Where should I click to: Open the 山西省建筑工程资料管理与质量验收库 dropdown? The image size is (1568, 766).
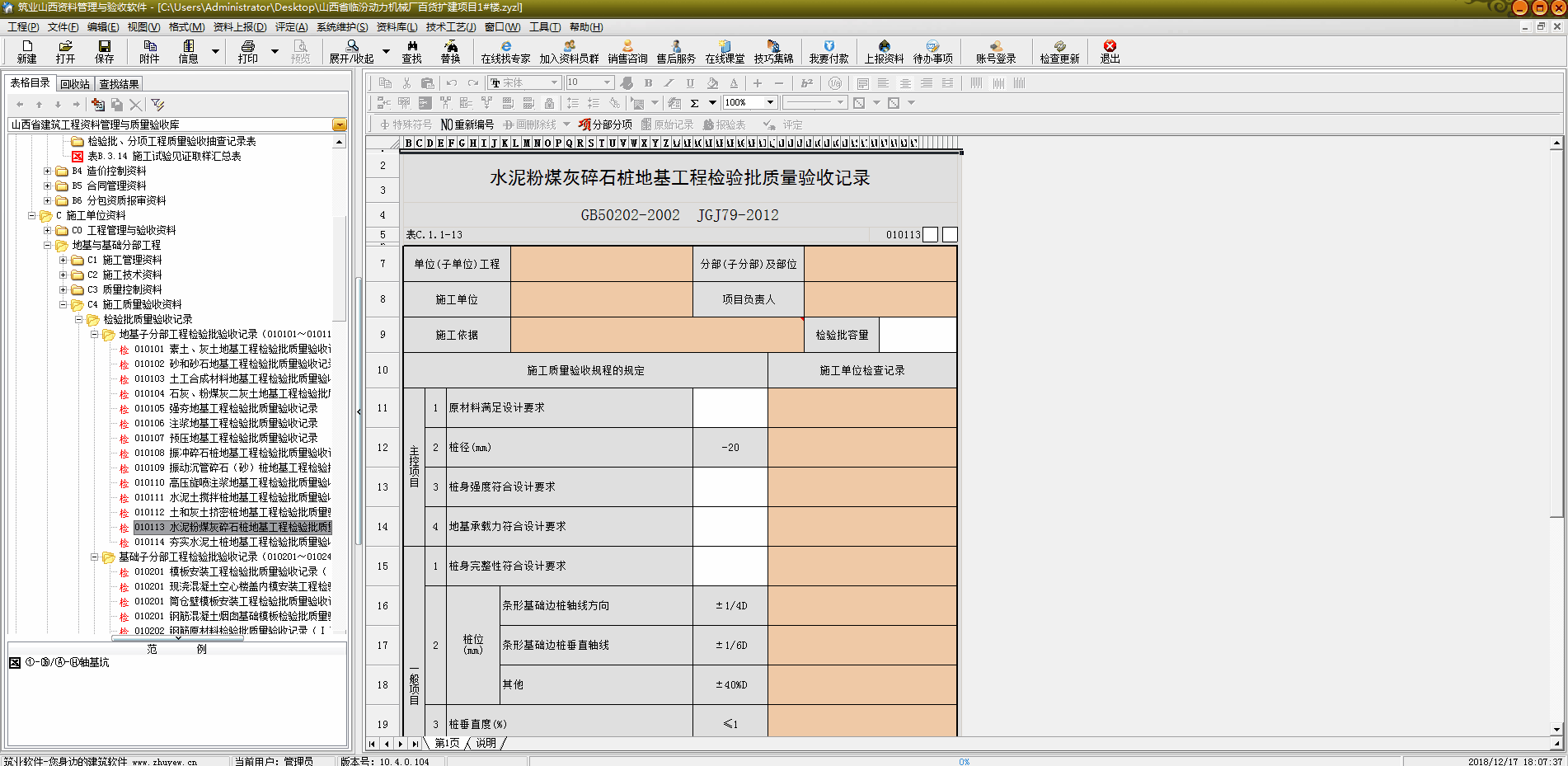click(x=339, y=125)
